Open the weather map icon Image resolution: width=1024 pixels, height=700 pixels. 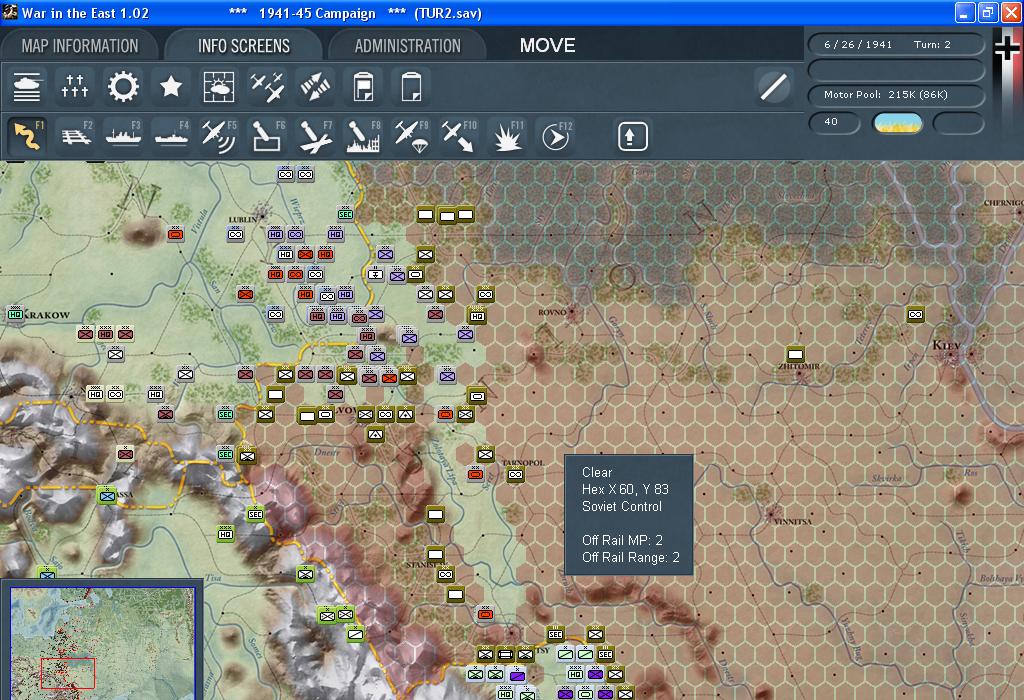[219, 86]
